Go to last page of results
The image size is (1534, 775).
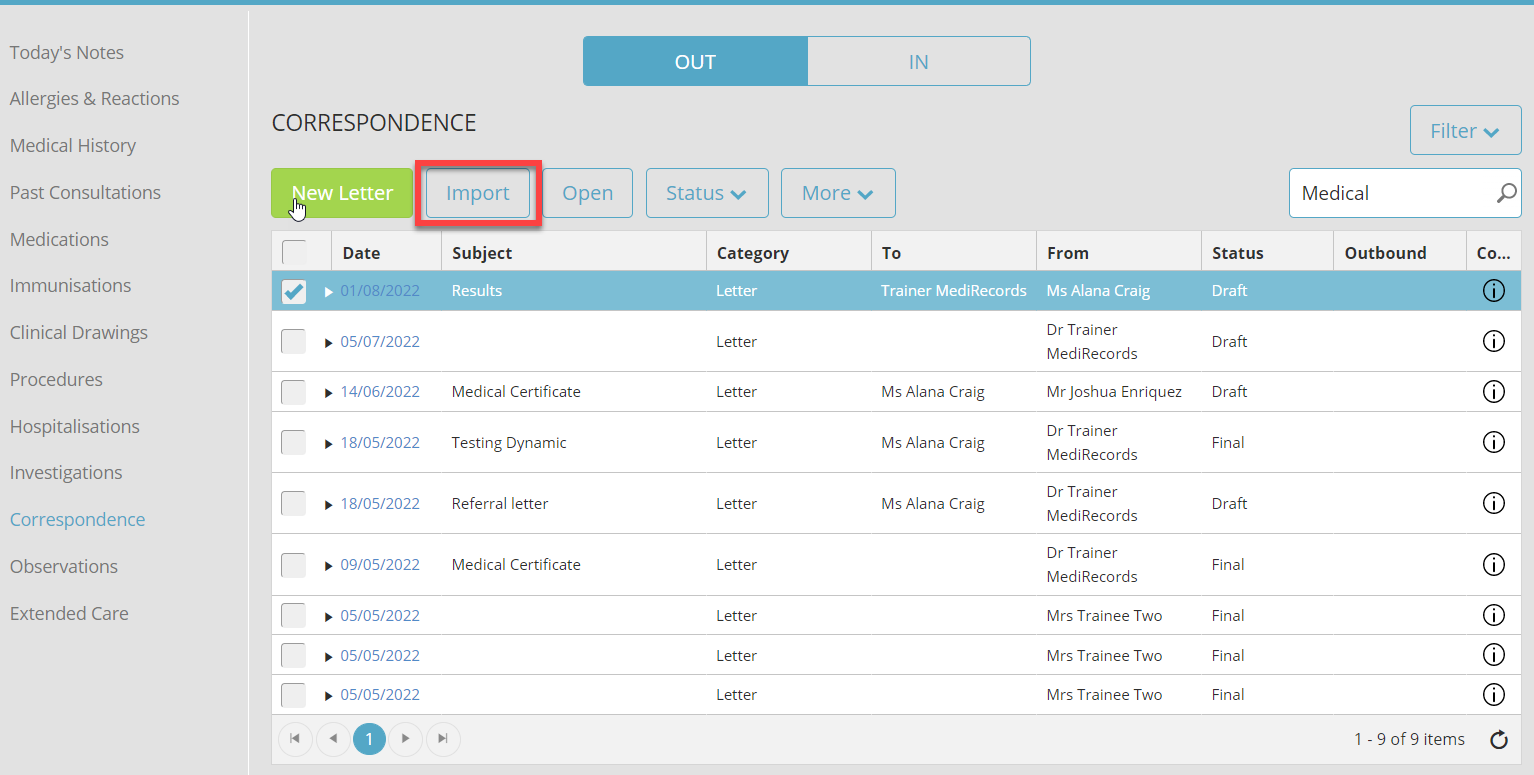(443, 739)
